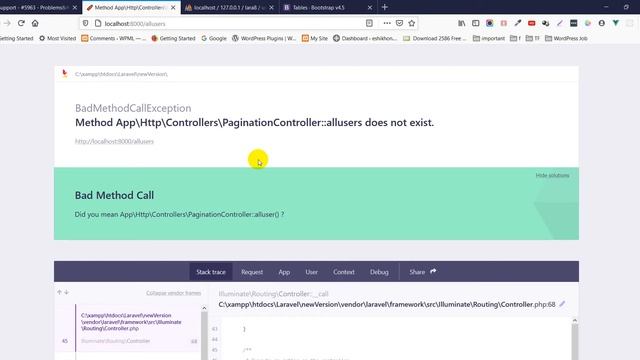Click the frame list scrollbar up arrow
The height and width of the screenshot is (360, 640).
click(204, 309)
